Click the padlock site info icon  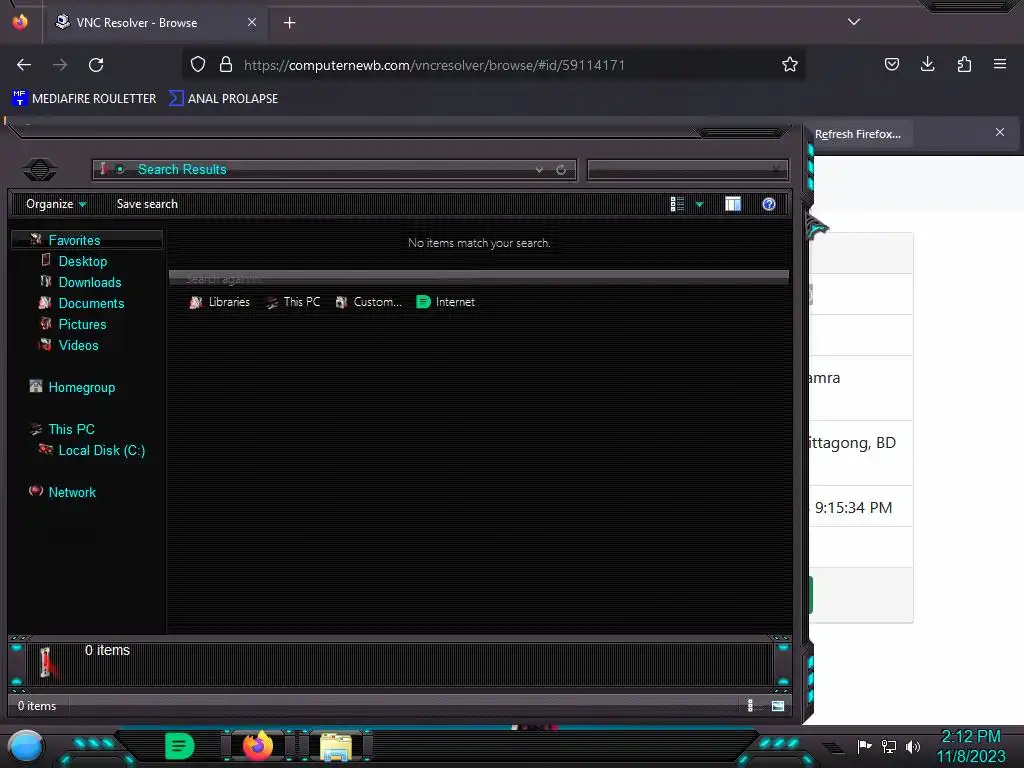pyautogui.click(x=226, y=65)
